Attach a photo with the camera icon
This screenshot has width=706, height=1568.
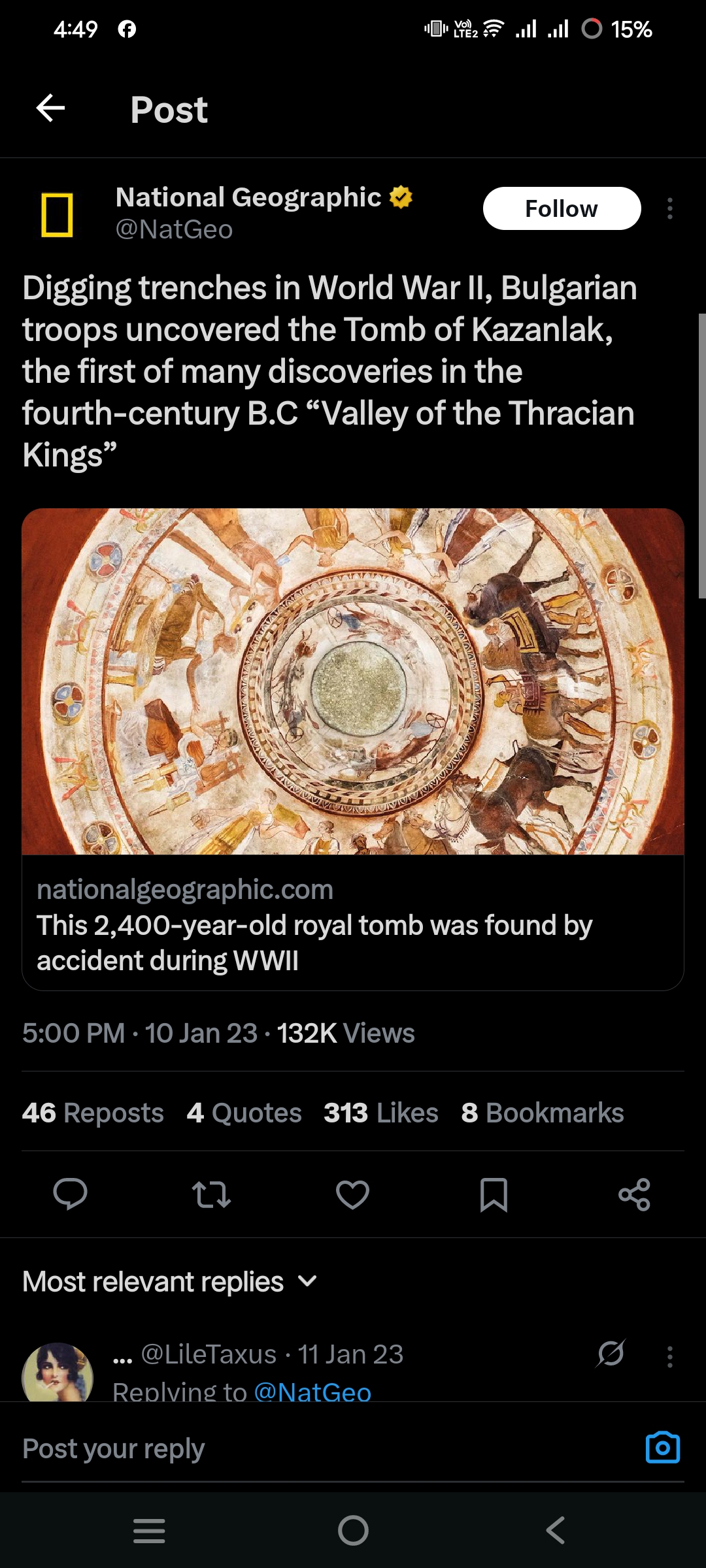click(x=662, y=1448)
